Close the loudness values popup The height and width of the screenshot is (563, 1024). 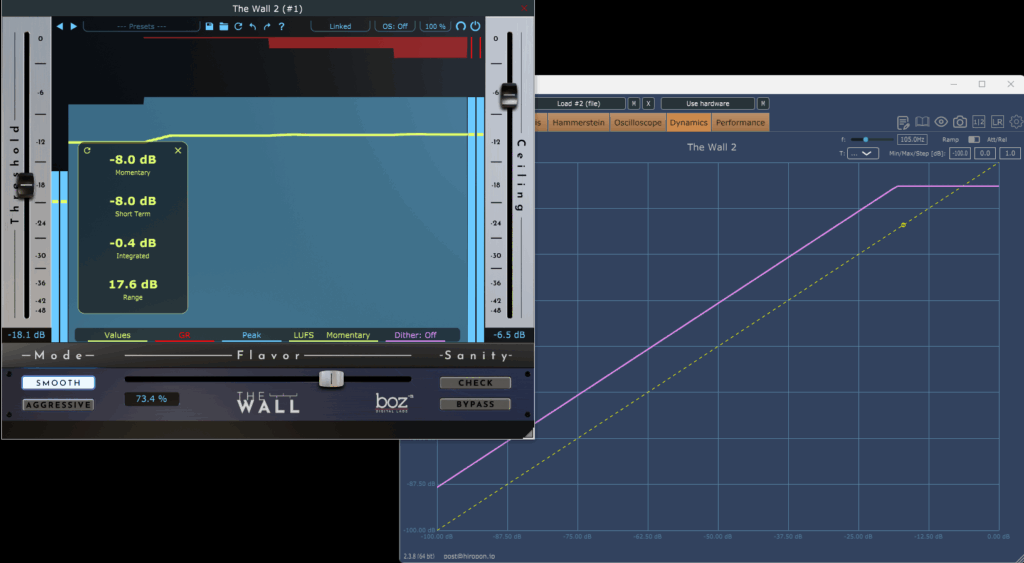pos(178,150)
